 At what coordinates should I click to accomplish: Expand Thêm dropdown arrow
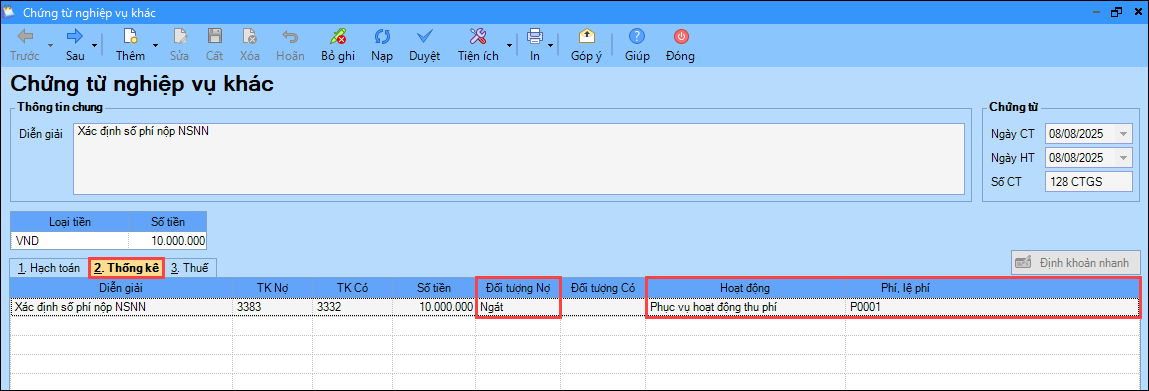click(155, 45)
